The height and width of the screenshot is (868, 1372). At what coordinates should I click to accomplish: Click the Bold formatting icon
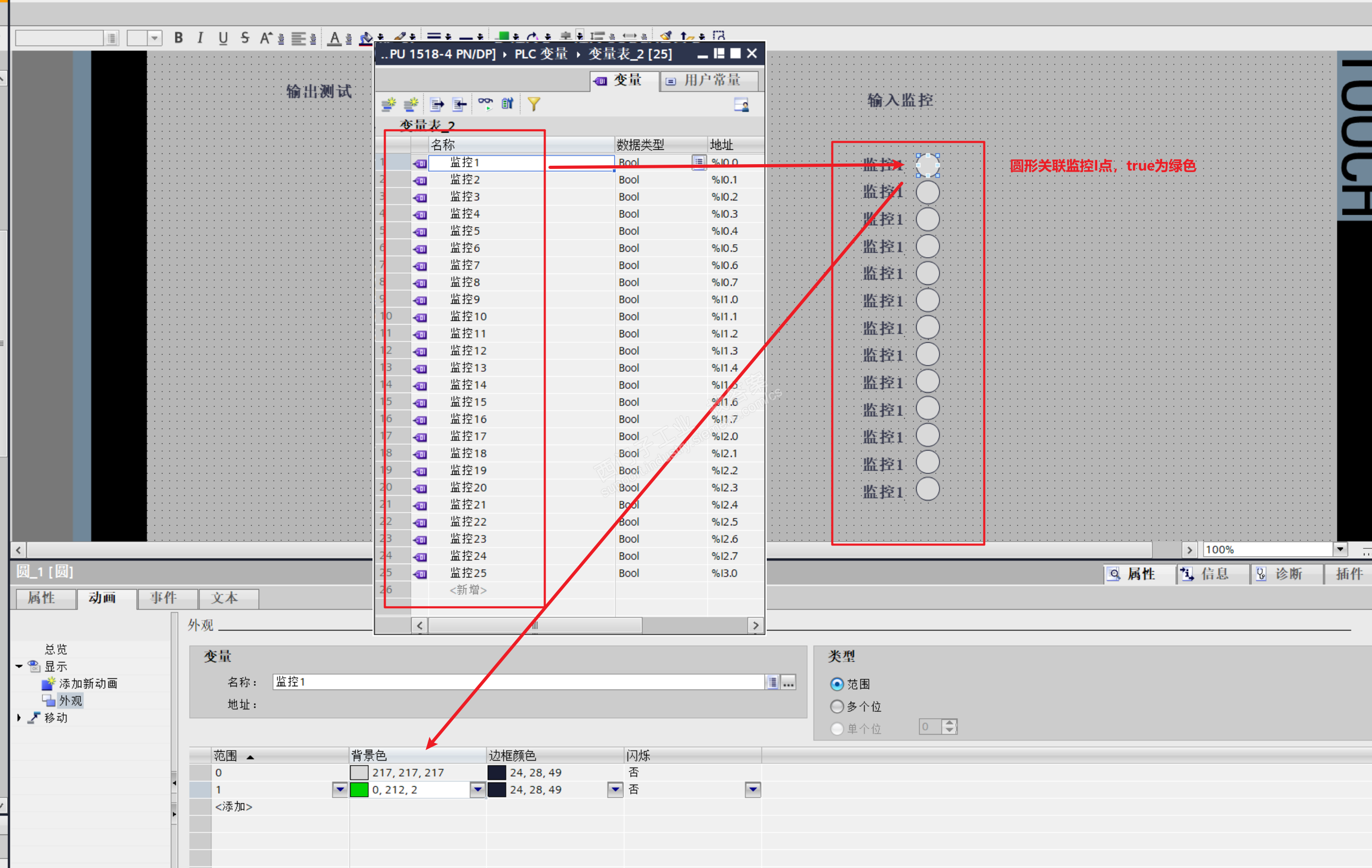(x=179, y=38)
